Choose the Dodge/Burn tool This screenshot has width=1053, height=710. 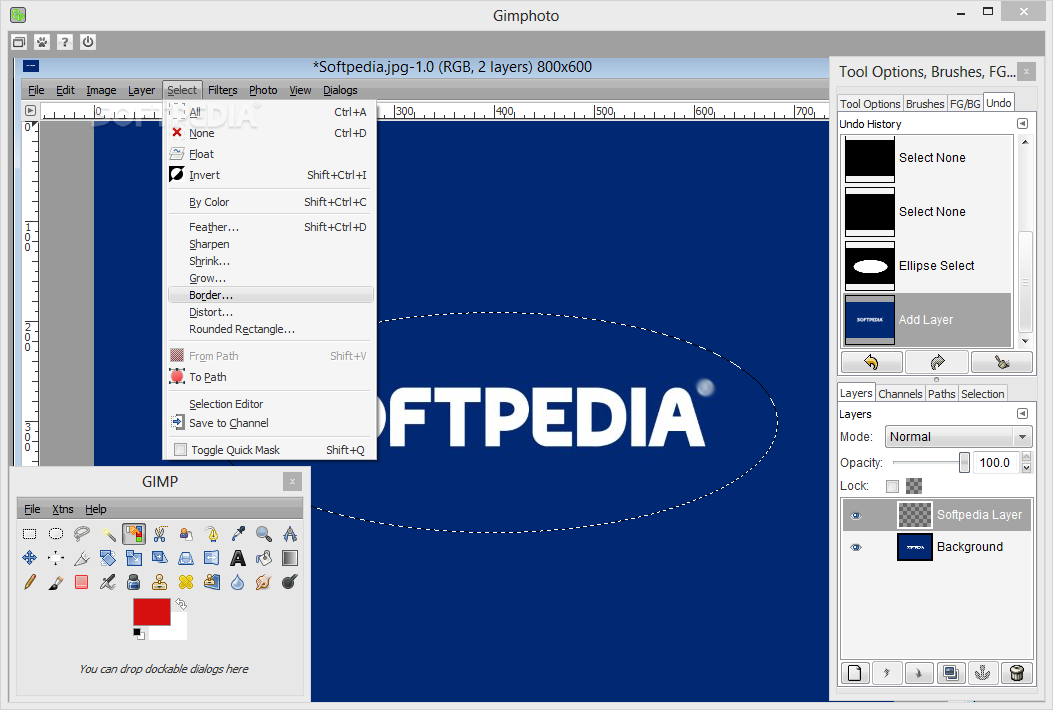click(x=290, y=582)
